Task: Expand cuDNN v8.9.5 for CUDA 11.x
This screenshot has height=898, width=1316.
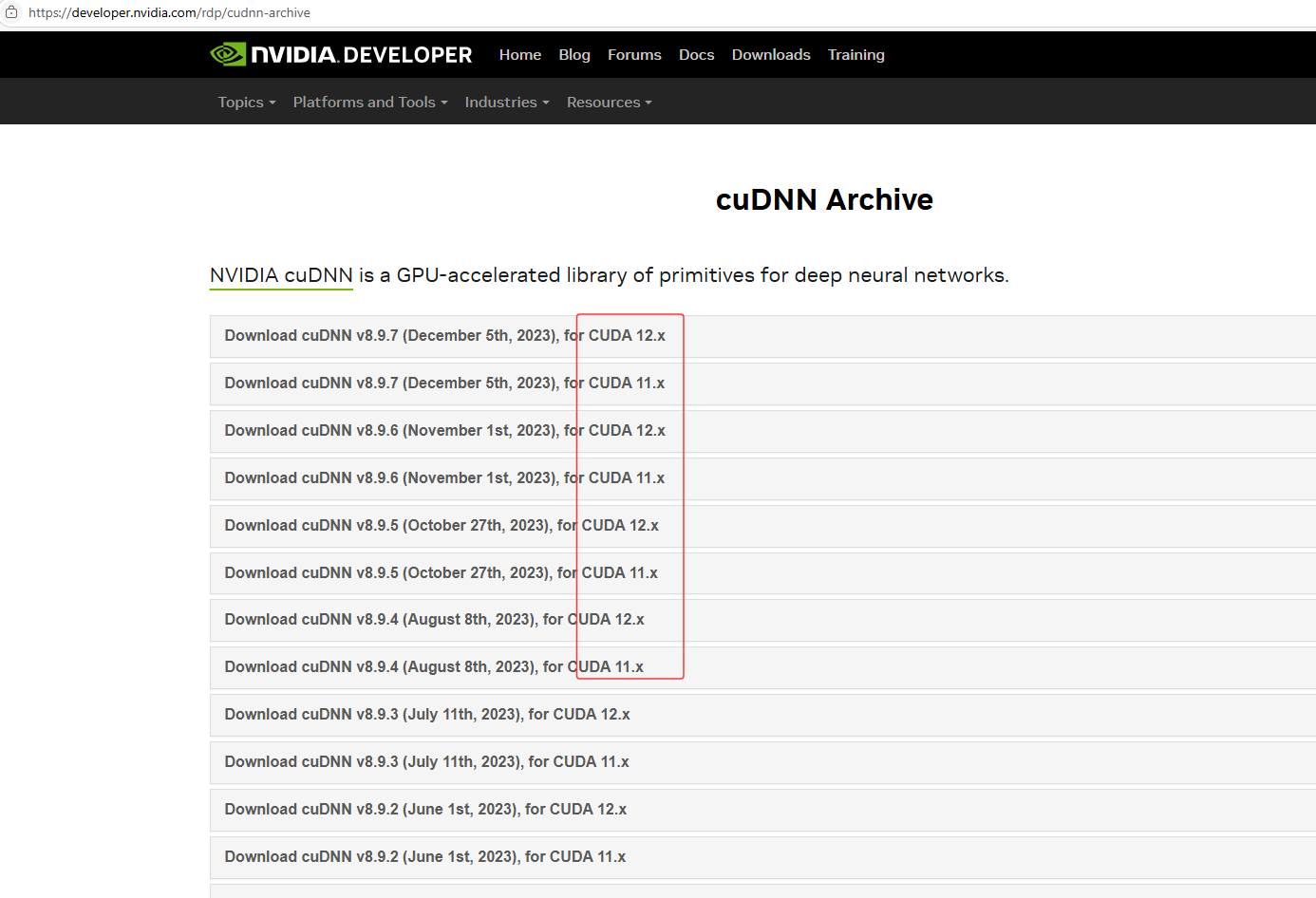Action: point(762,573)
